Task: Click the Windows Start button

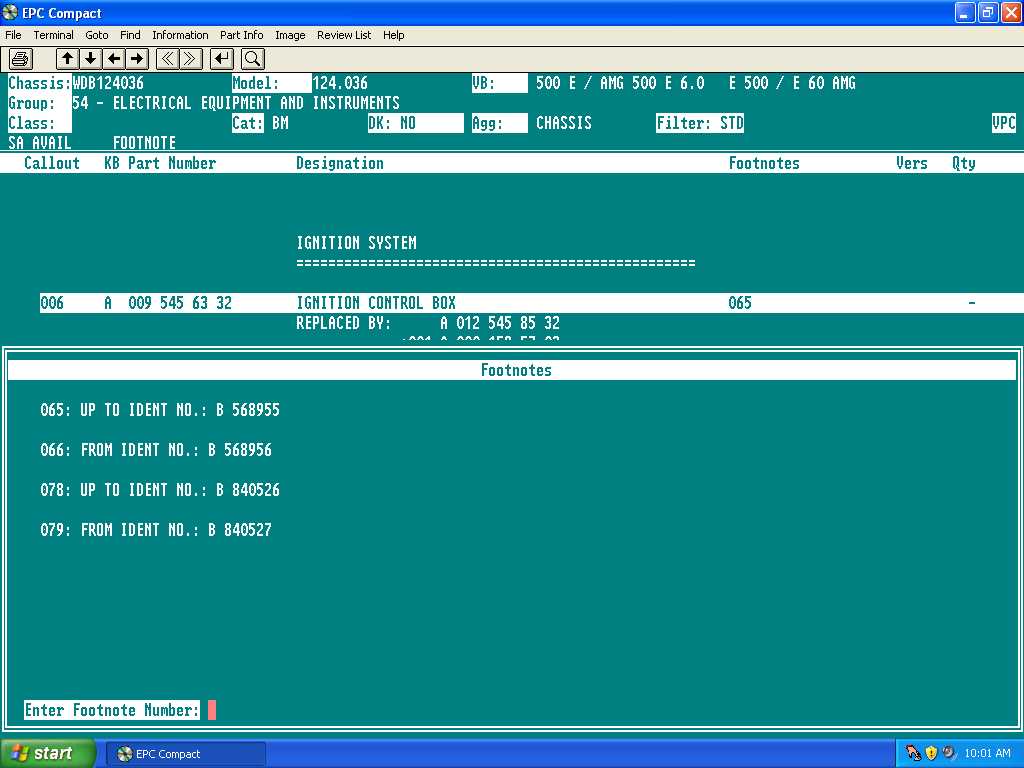Action: 47,753
